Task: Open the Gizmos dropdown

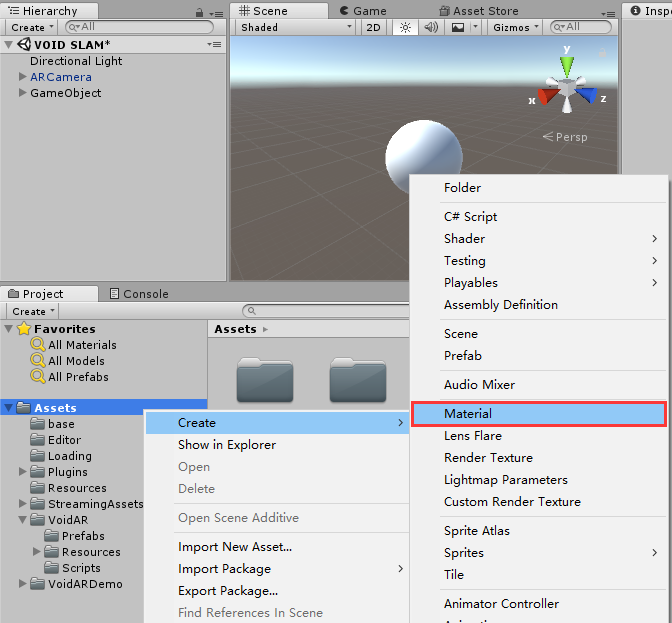Action: pyautogui.click(x=516, y=28)
